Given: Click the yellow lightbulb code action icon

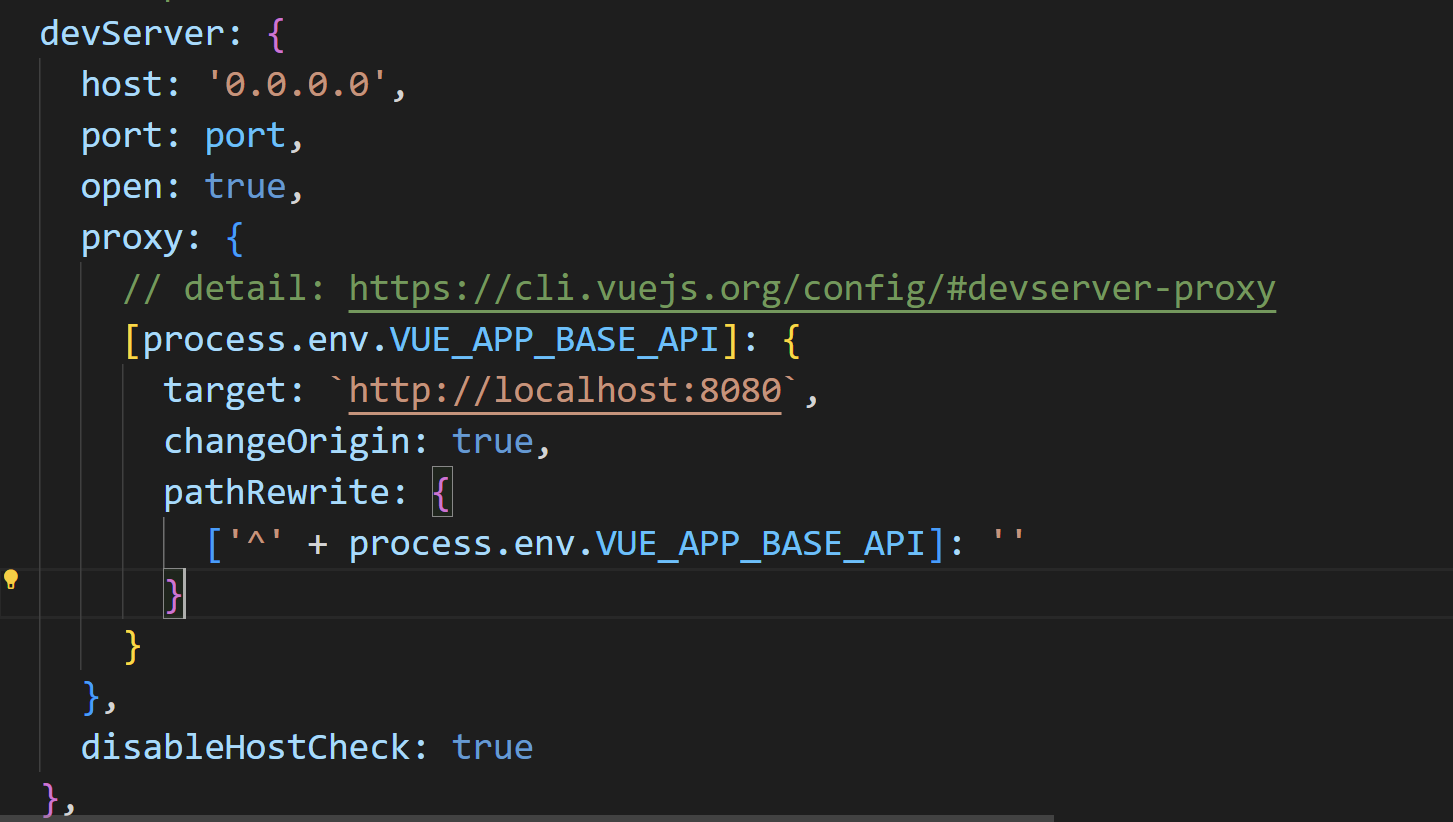Looking at the screenshot, I should [11, 579].
